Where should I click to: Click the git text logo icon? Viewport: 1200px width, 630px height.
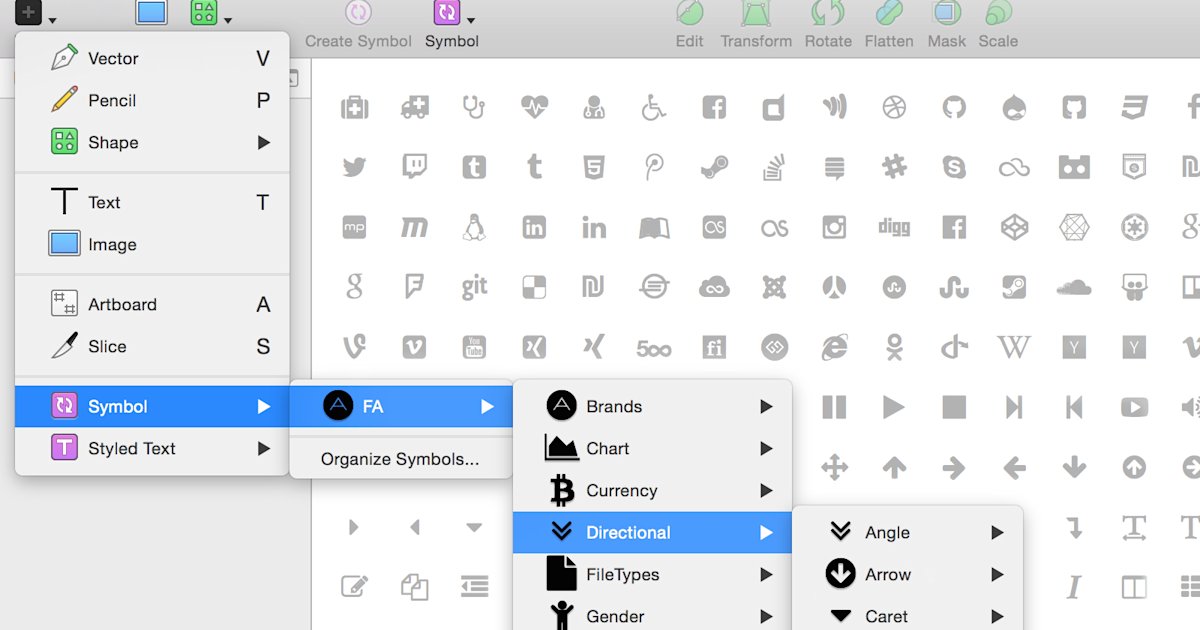(474, 287)
